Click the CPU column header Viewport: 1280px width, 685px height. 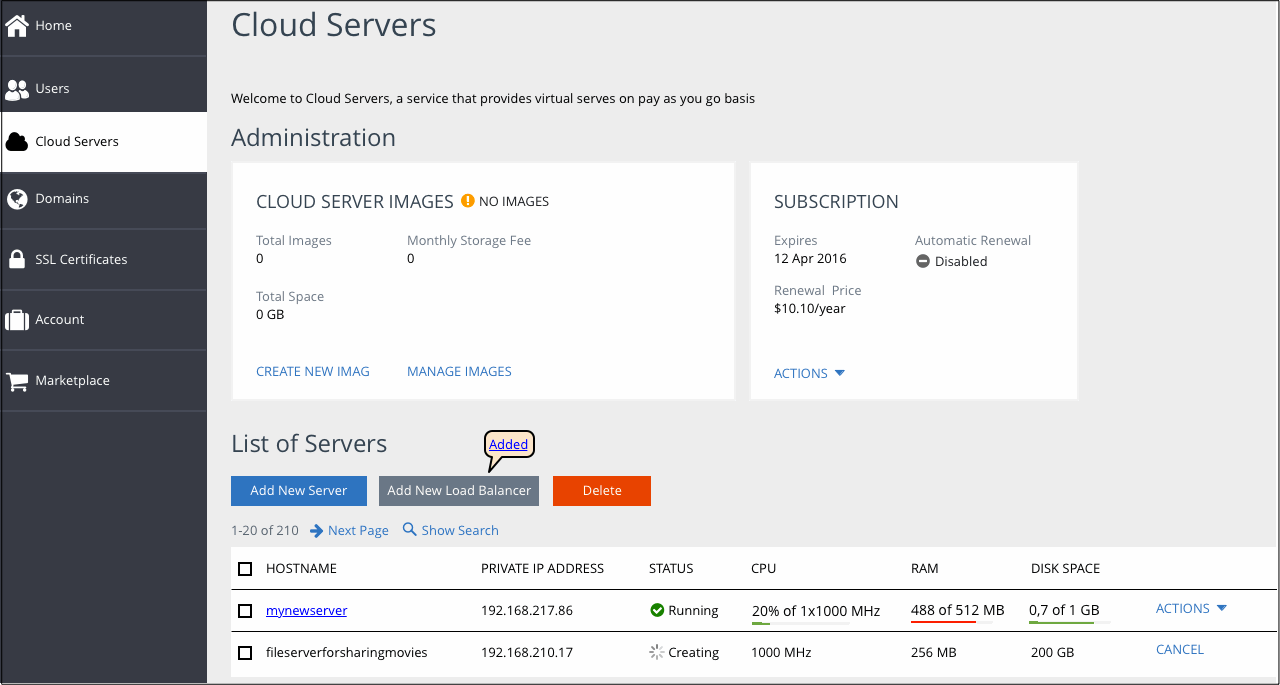click(763, 568)
